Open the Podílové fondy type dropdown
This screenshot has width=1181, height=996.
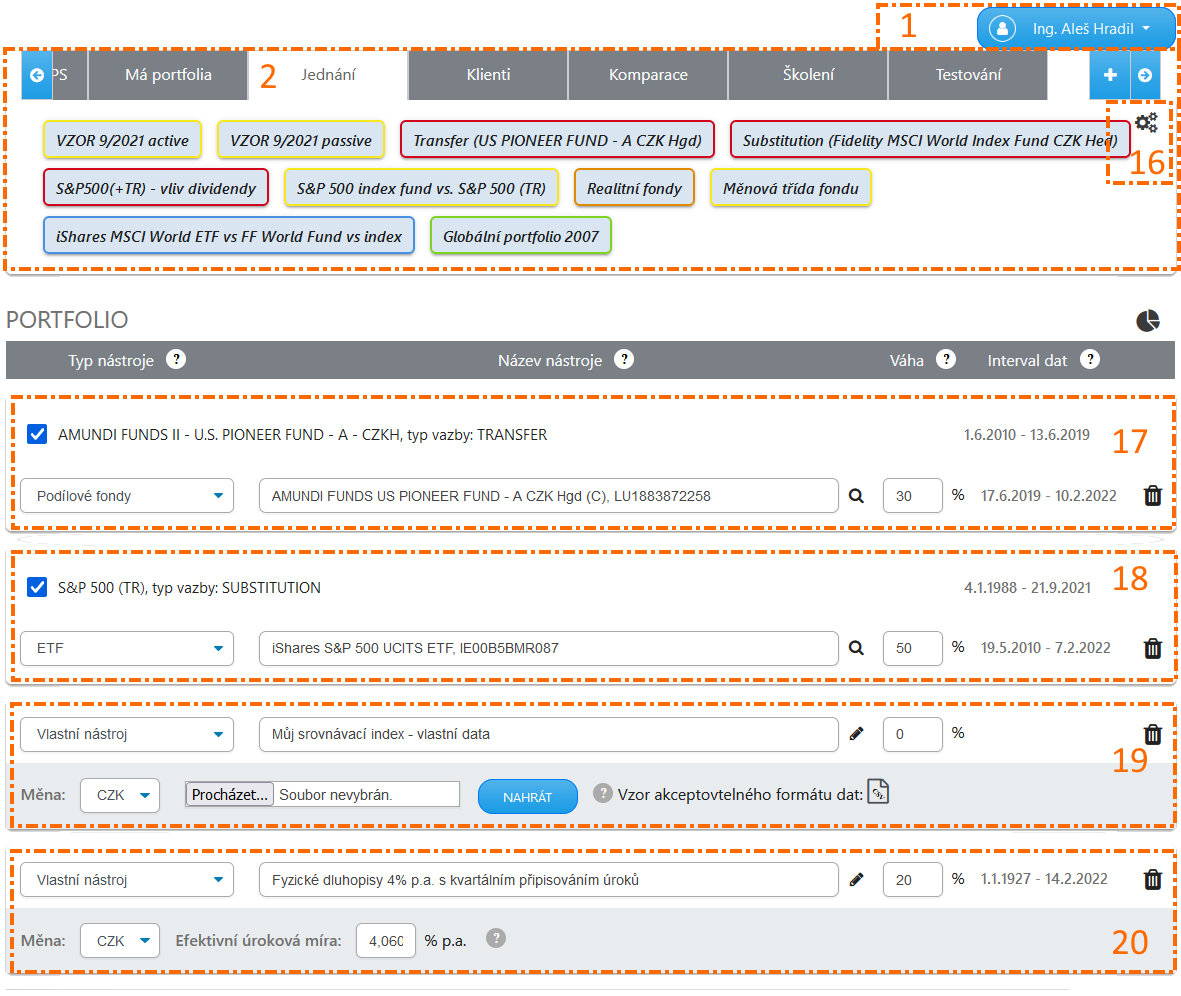pyautogui.click(x=127, y=496)
